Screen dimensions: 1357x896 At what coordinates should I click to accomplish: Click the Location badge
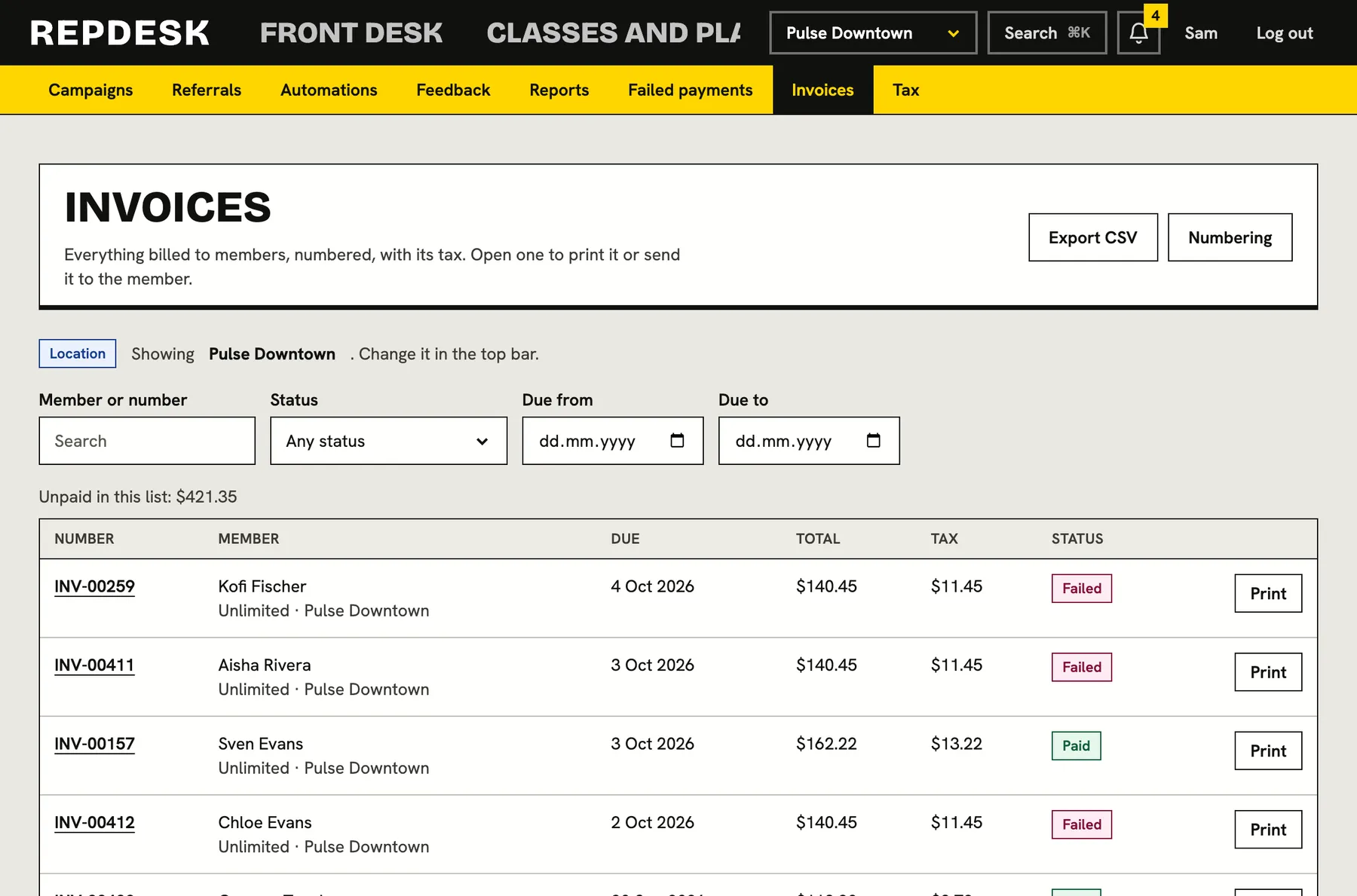[x=78, y=353]
